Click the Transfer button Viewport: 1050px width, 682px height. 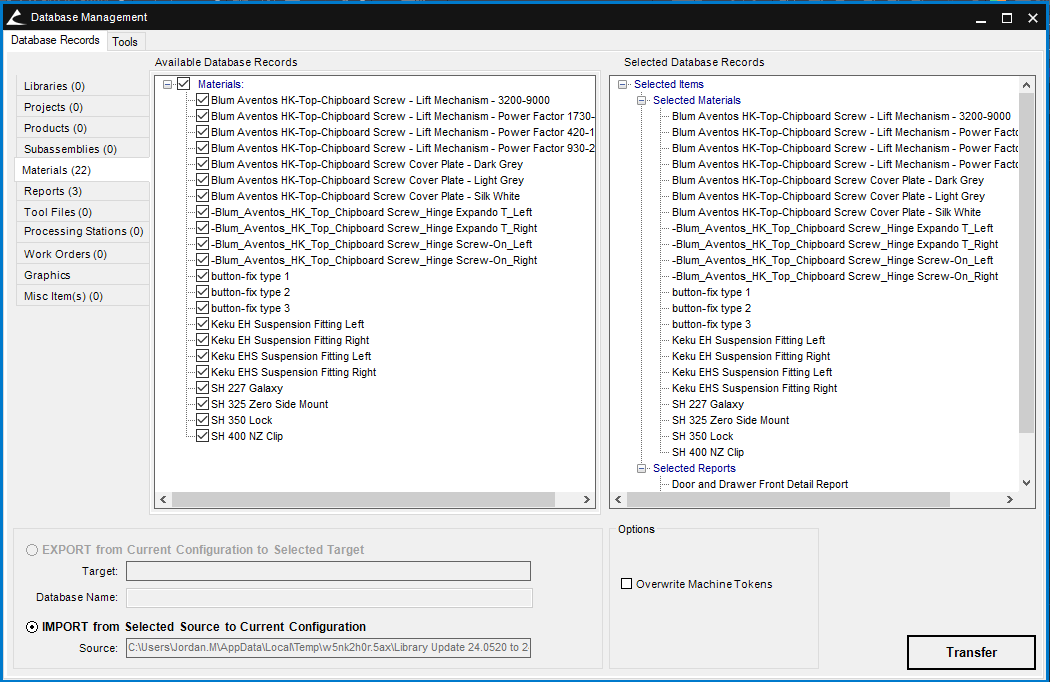[971, 652]
